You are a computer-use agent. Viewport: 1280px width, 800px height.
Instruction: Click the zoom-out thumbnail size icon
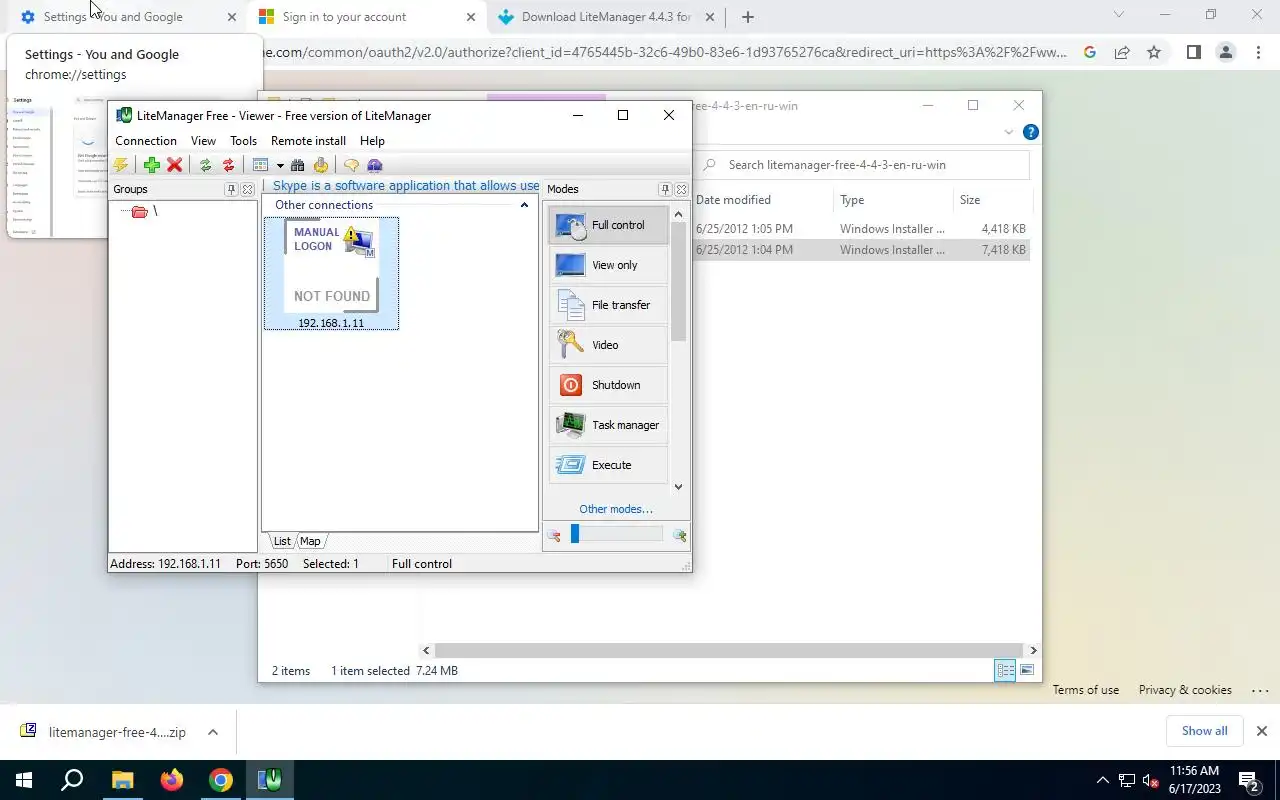pyautogui.click(x=554, y=535)
